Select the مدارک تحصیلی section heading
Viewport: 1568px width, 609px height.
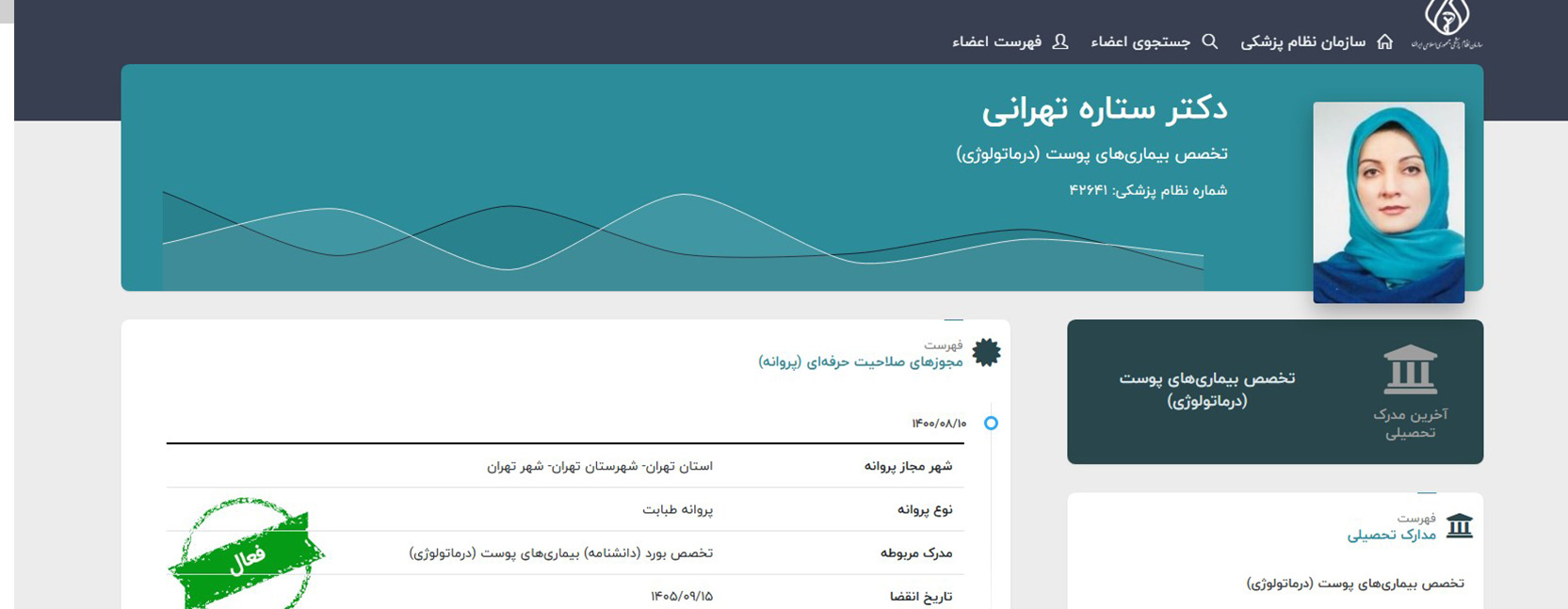click(1391, 535)
